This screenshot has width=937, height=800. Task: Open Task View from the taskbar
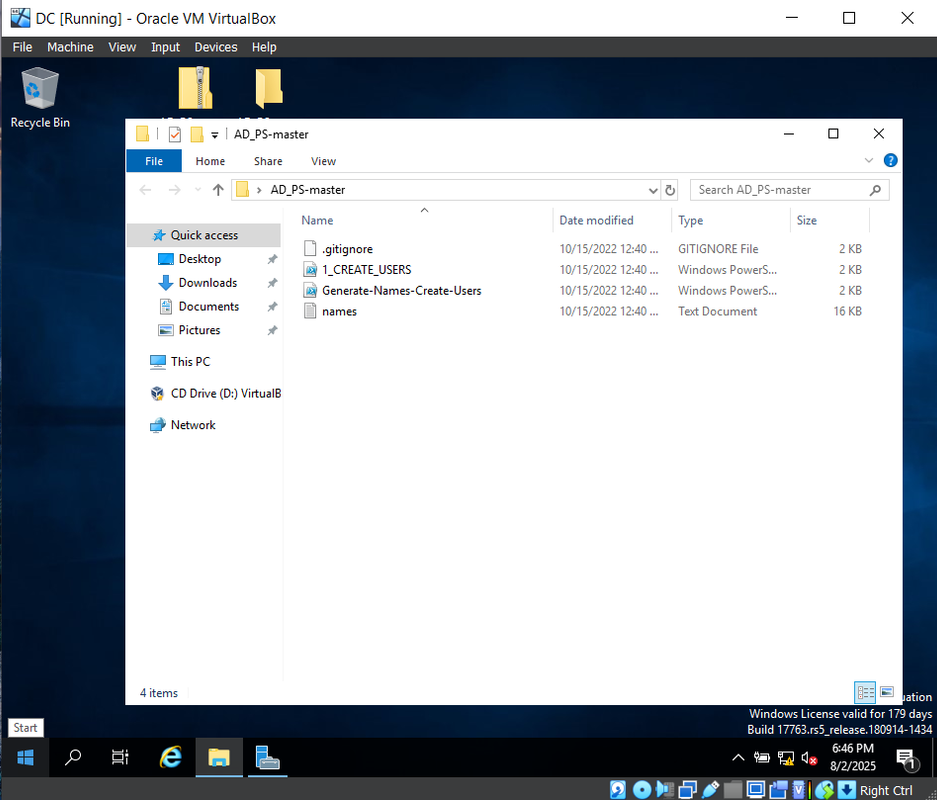coord(120,758)
